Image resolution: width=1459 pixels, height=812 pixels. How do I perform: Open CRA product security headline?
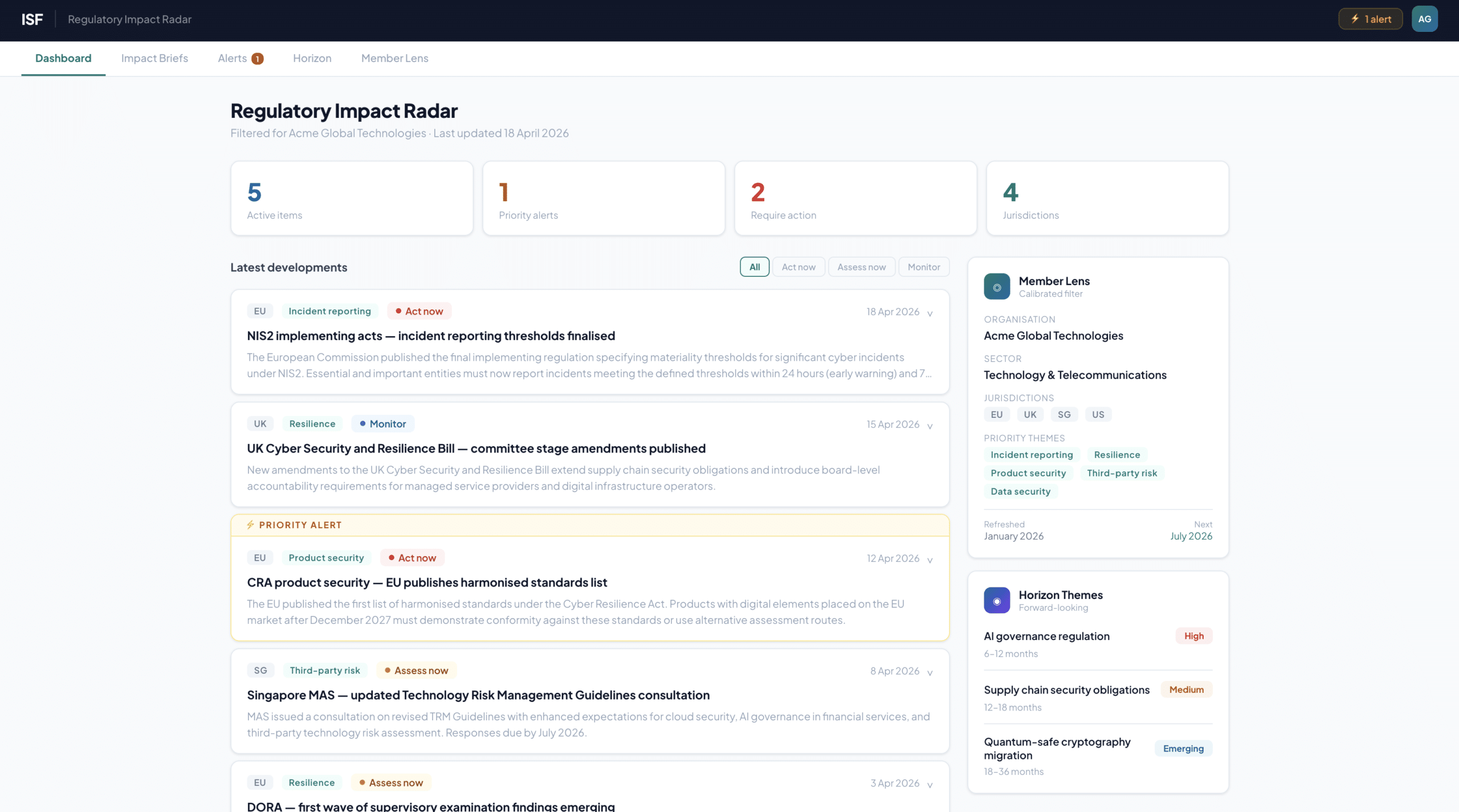point(427,582)
